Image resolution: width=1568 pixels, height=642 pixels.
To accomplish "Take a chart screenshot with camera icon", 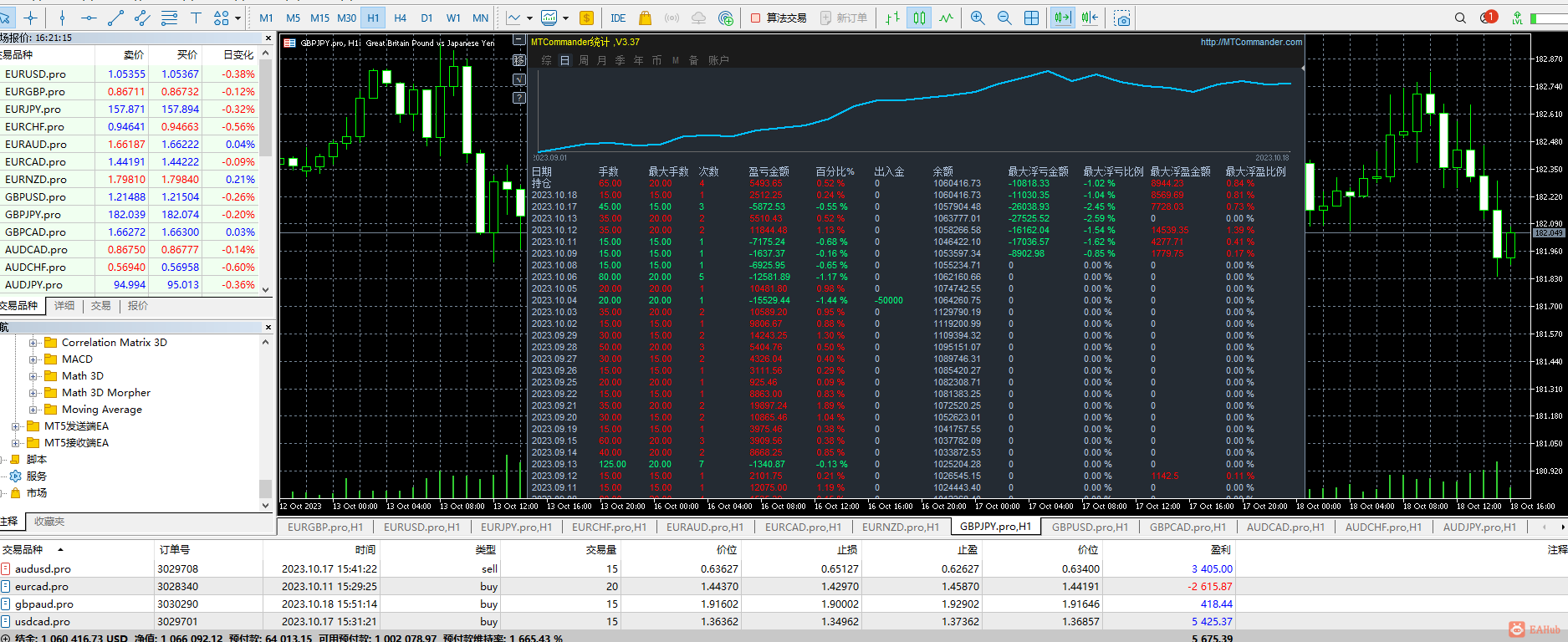I will (x=1122, y=18).
